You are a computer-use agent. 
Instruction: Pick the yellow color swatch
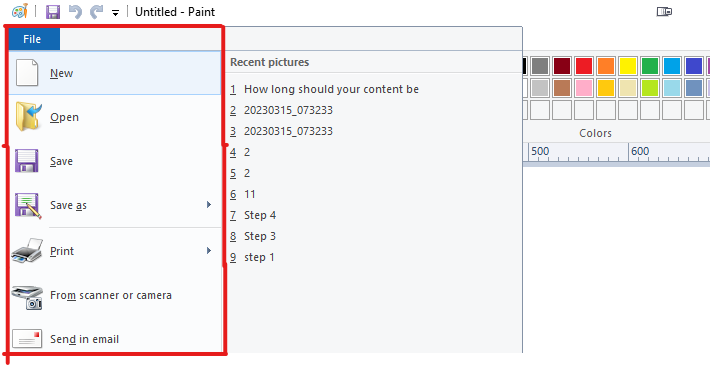[628, 66]
